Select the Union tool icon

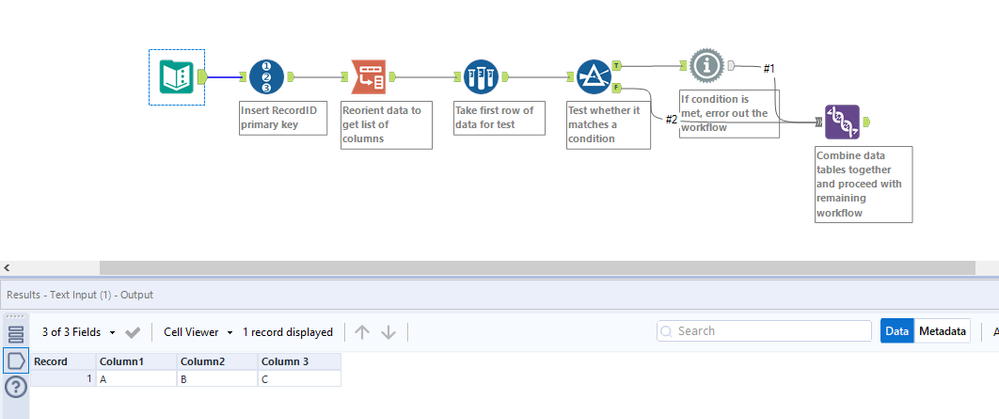point(842,122)
